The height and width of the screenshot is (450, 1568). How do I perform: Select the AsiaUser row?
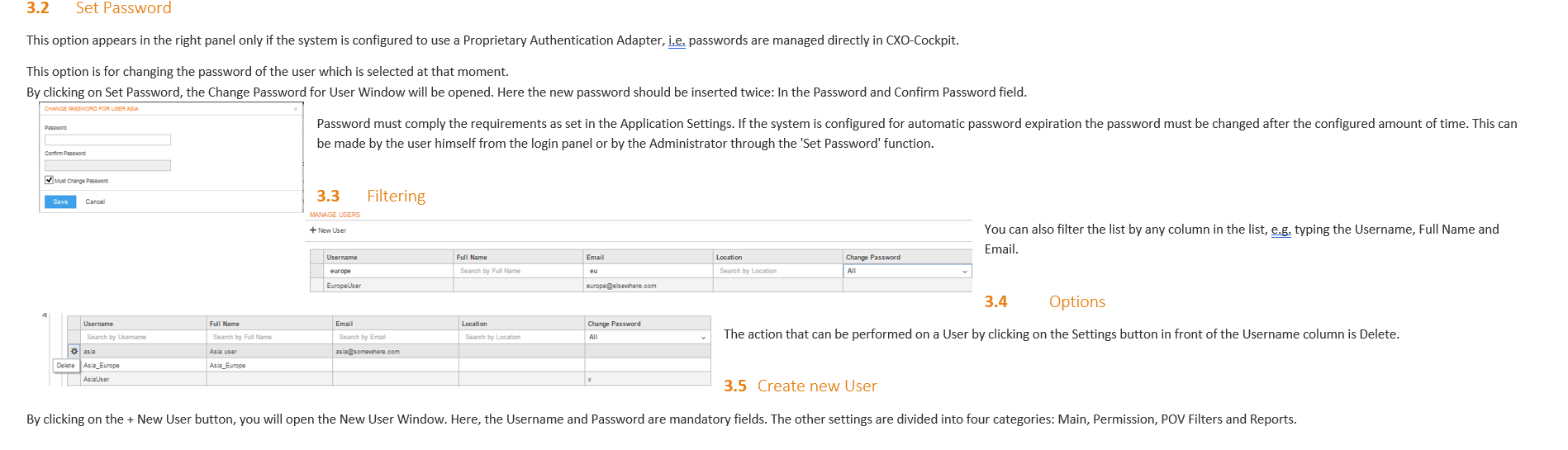coord(389,379)
